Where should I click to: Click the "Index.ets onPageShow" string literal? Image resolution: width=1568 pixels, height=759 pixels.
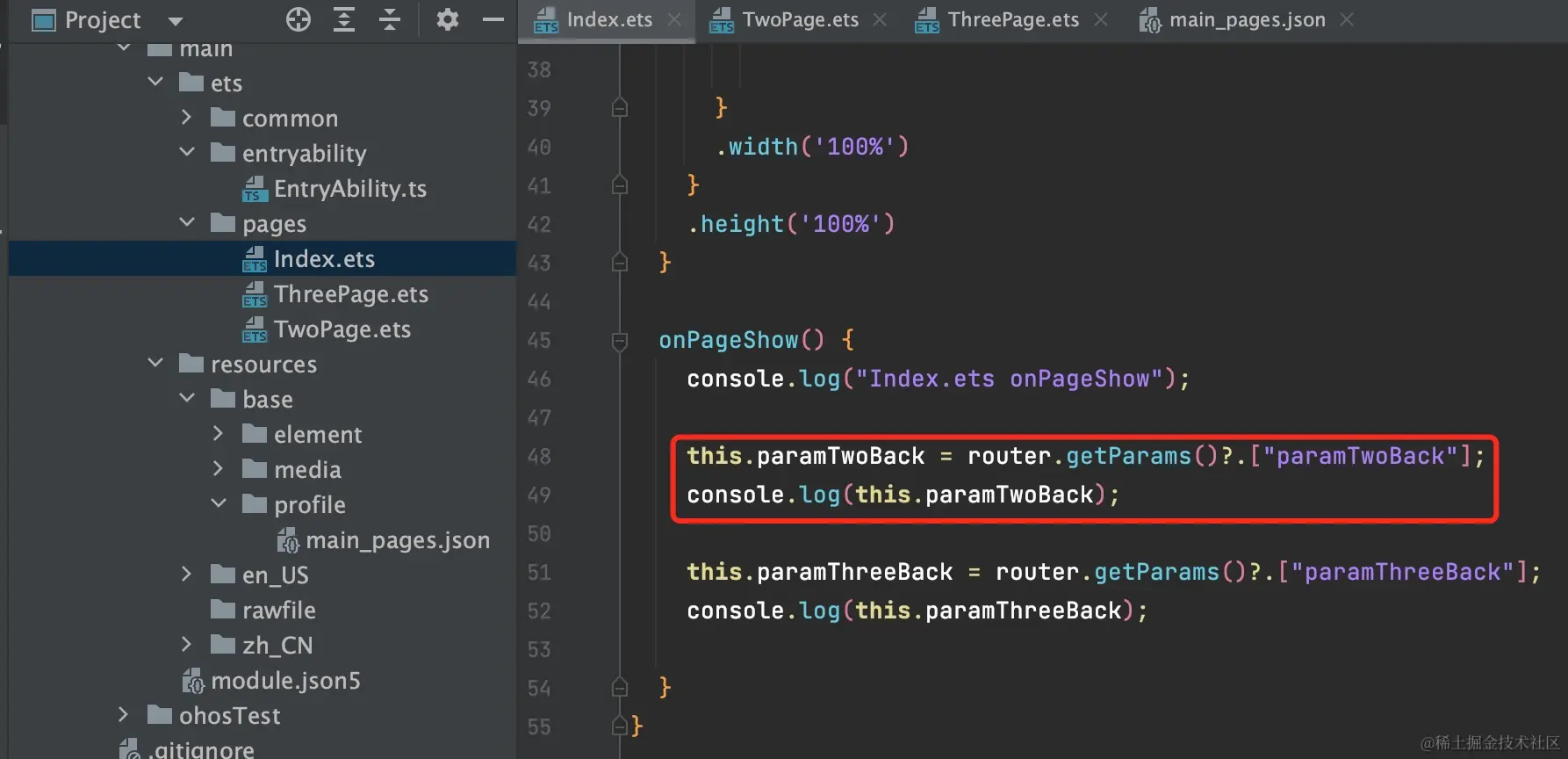[x=1010, y=379]
